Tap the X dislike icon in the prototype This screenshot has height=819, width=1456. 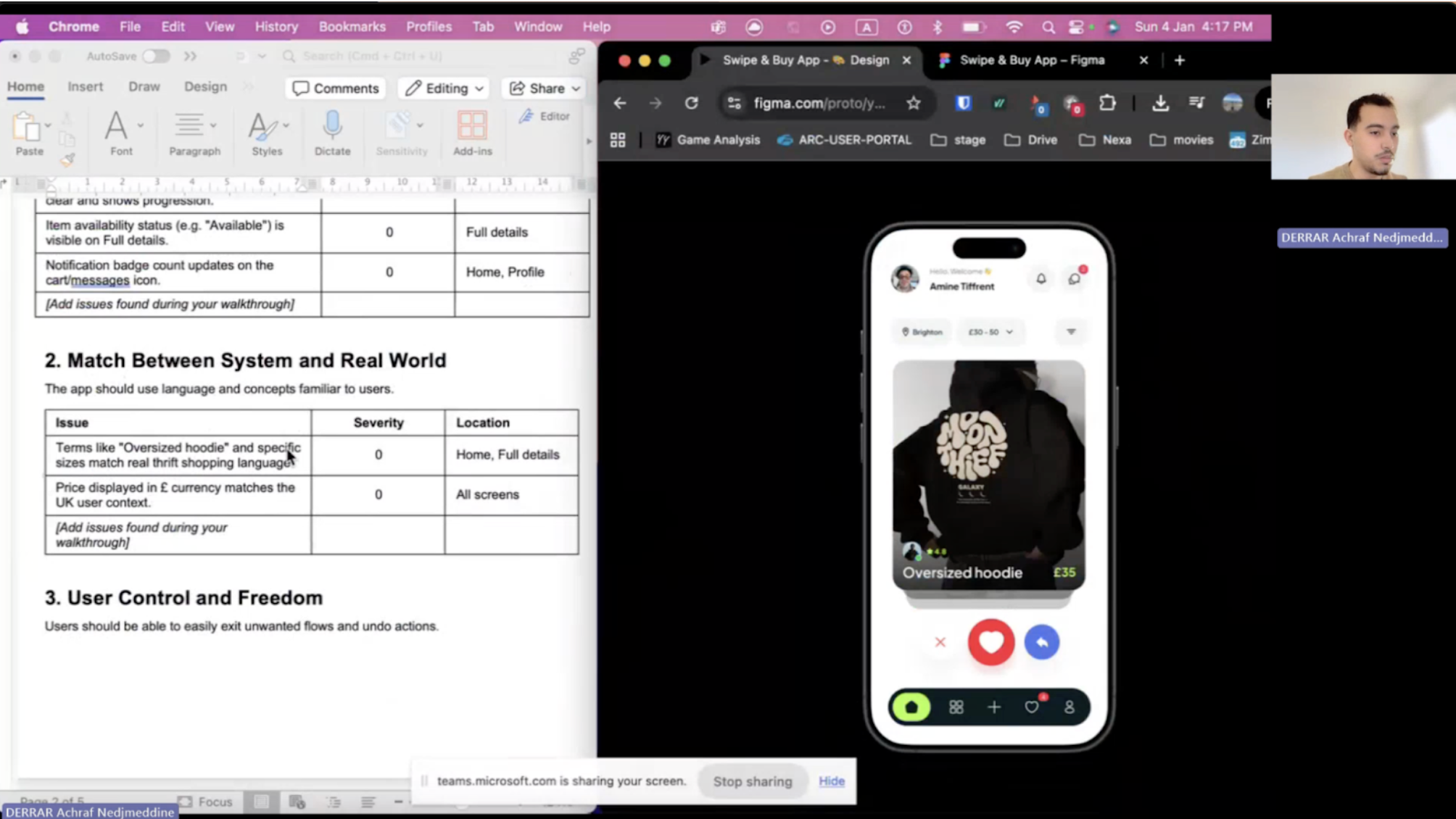940,642
